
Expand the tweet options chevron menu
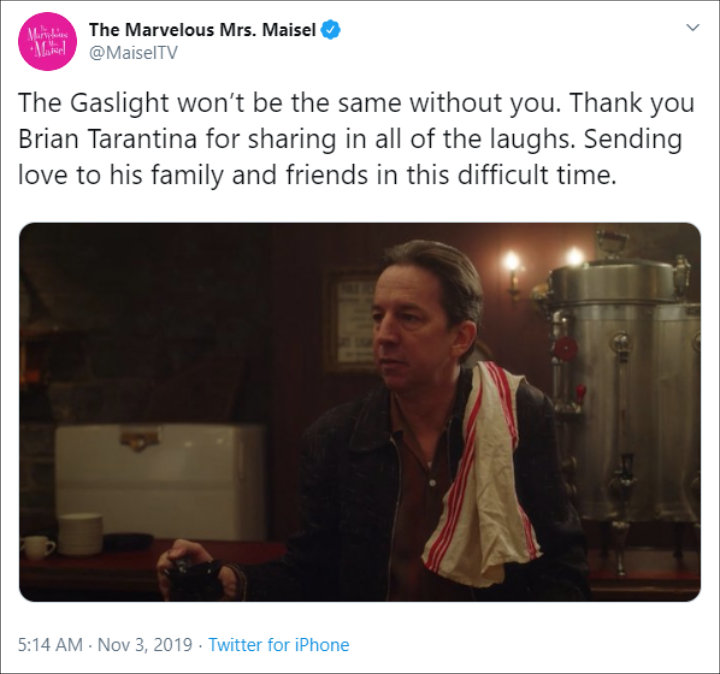coord(692,28)
